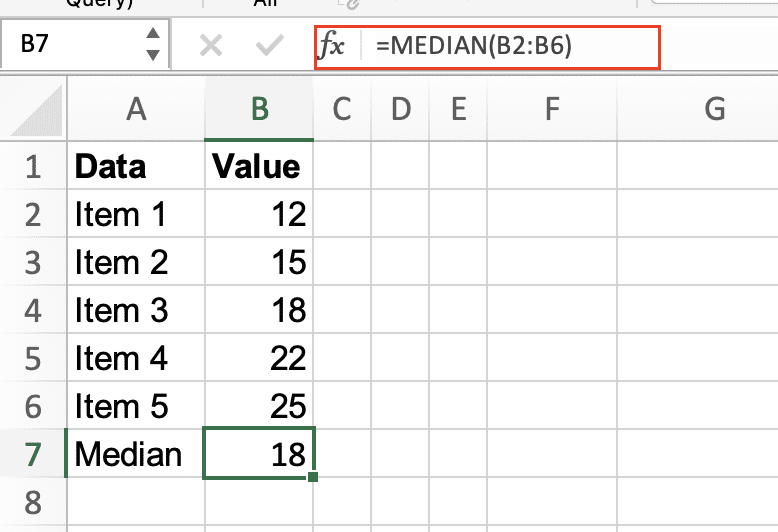The height and width of the screenshot is (532, 778).
Task: Select column F header
Action: [x=551, y=109]
